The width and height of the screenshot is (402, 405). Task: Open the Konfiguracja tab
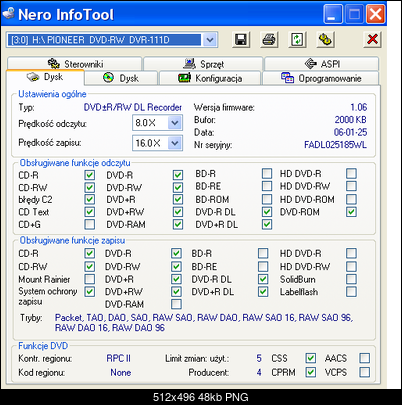(x=210, y=78)
